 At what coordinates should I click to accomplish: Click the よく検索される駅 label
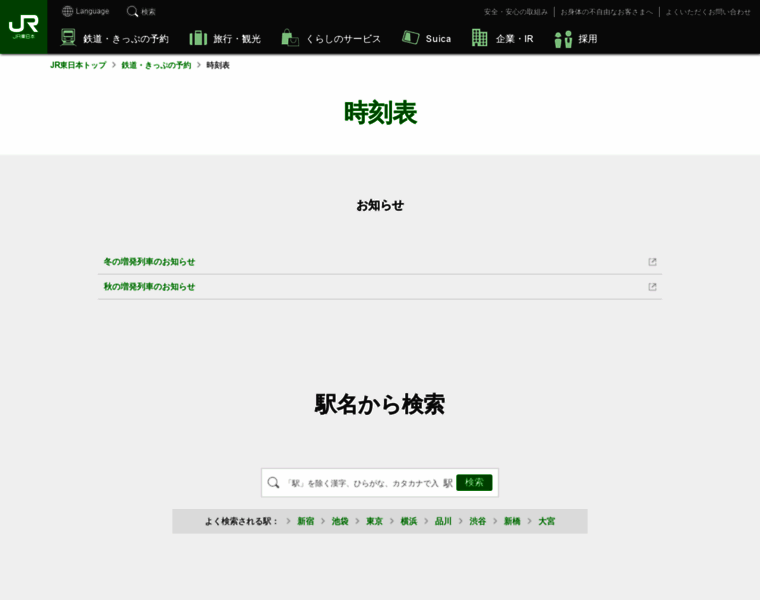pos(241,521)
